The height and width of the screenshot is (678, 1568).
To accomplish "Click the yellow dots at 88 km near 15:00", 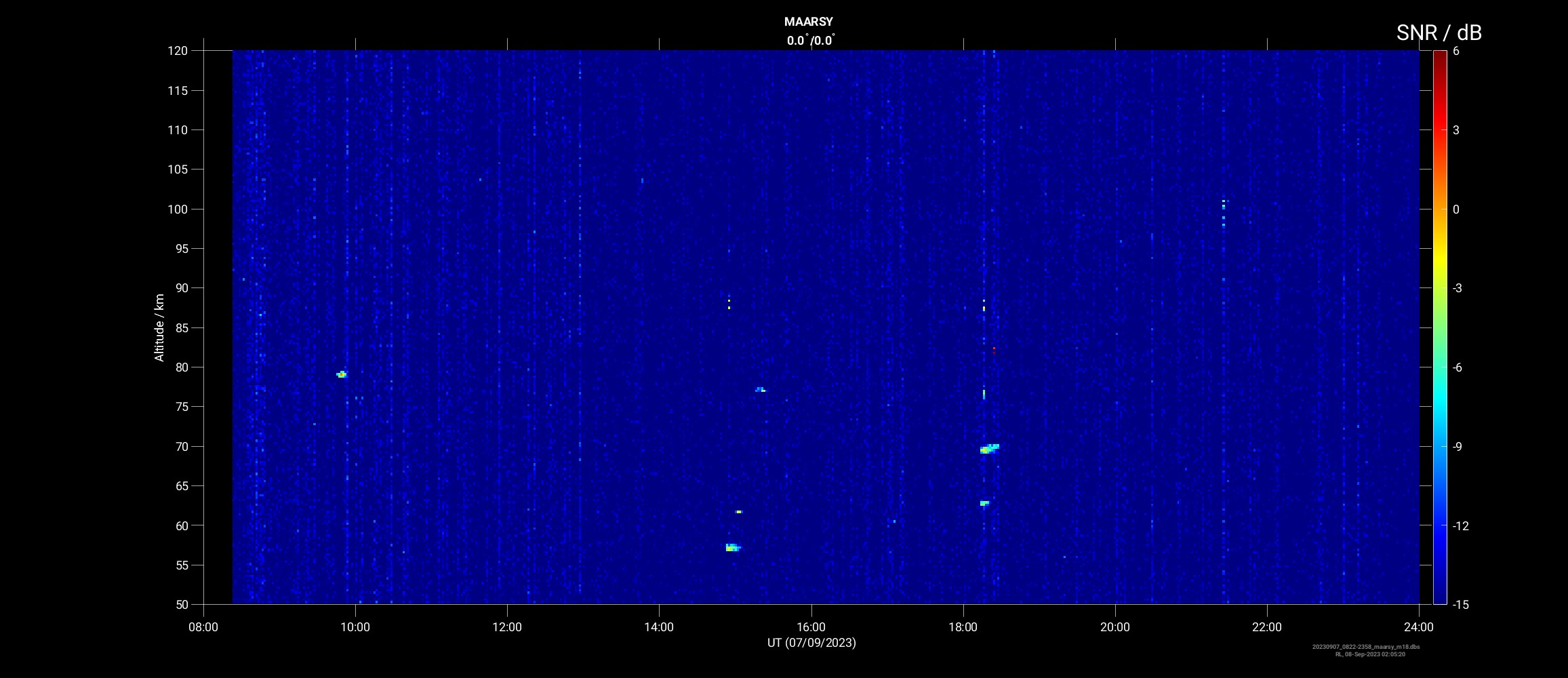I will click(x=729, y=304).
